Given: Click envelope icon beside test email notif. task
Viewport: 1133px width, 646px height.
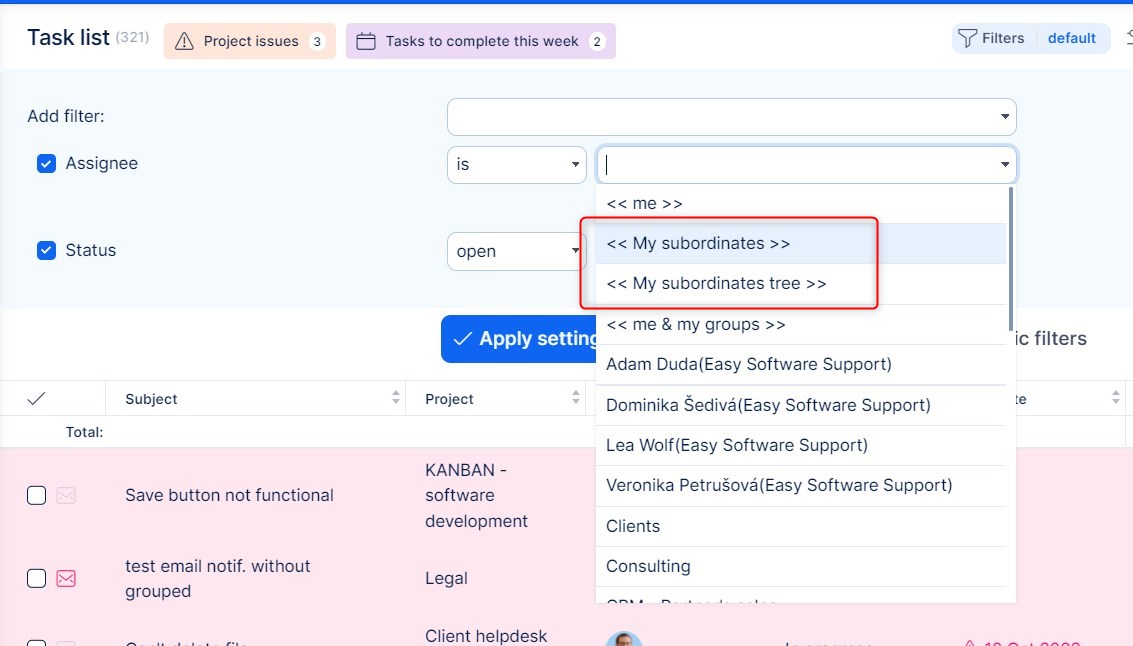Looking at the screenshot, I should pos(66,578).
